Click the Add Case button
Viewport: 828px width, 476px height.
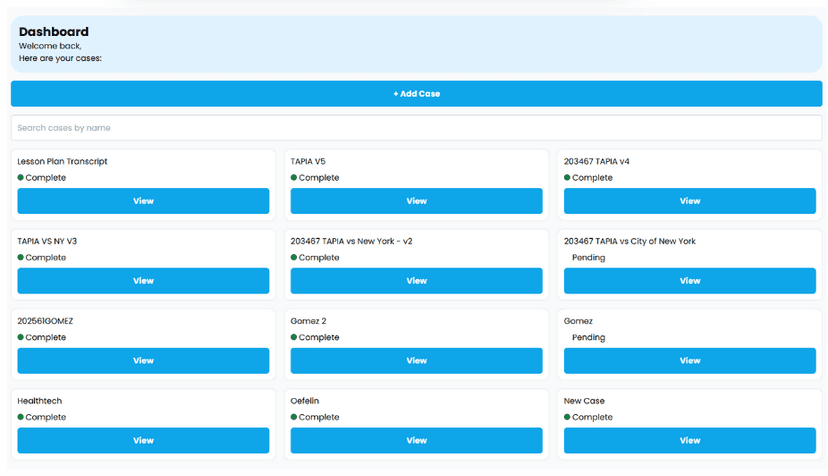point(416,94)
